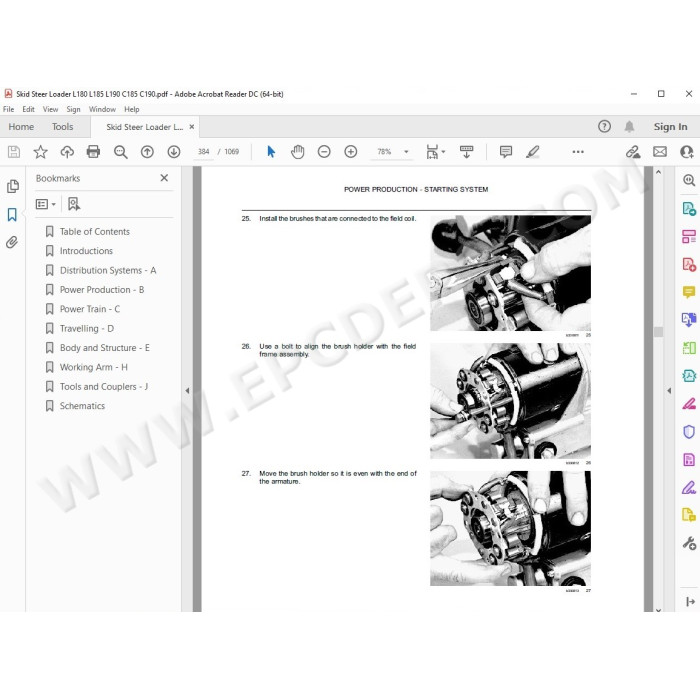The height and width of the screenshot is (700, 700).
Task: Go to the previous page
Action: tap(147, 152)
